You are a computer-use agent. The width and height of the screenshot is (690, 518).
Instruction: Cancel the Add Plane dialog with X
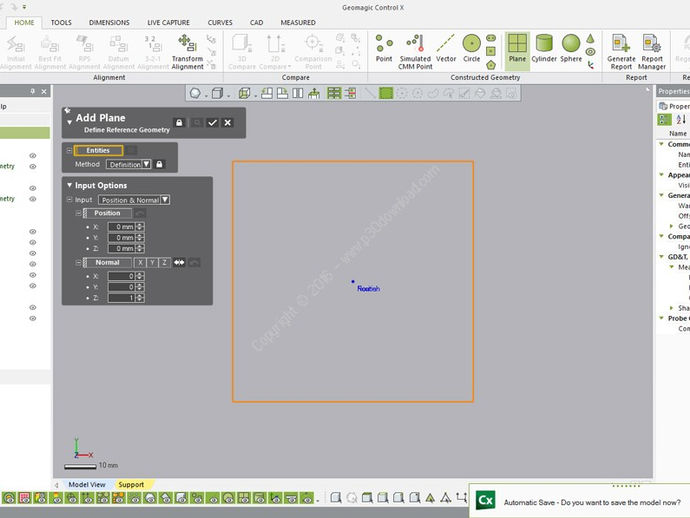coord(228,123)
